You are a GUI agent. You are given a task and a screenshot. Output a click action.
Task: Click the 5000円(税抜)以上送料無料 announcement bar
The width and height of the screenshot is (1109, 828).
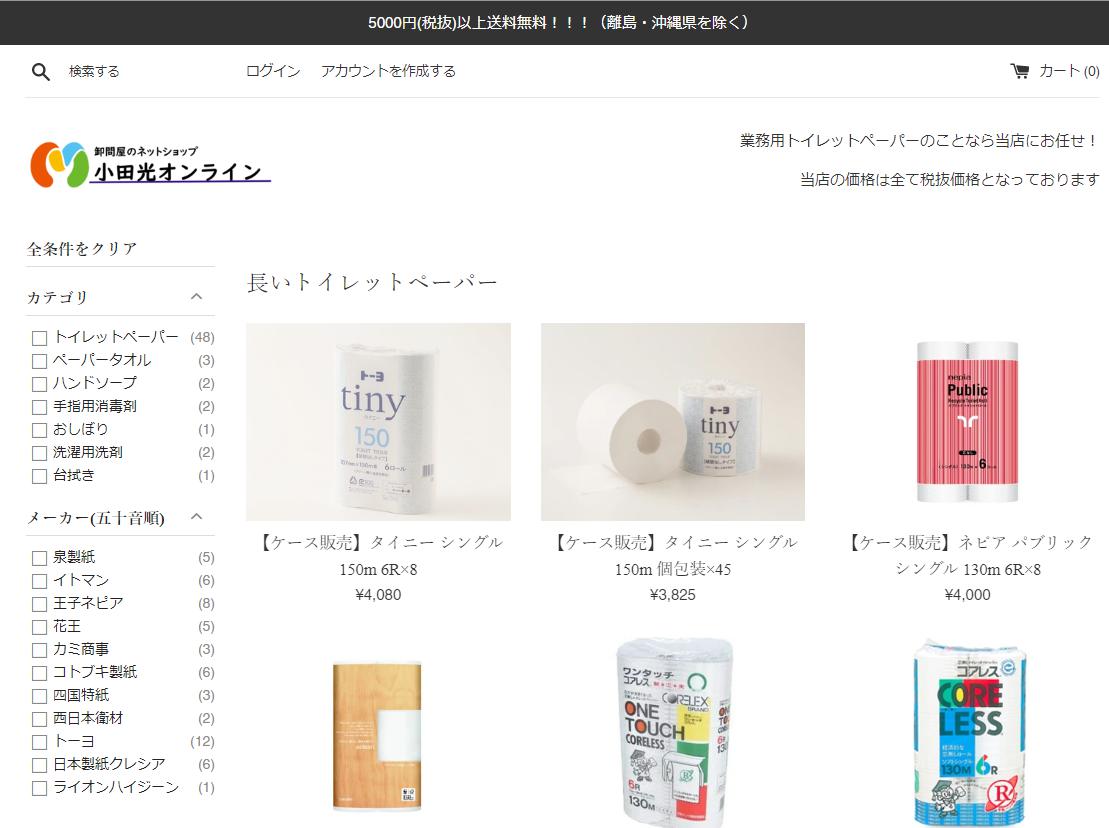pos(554,23)
